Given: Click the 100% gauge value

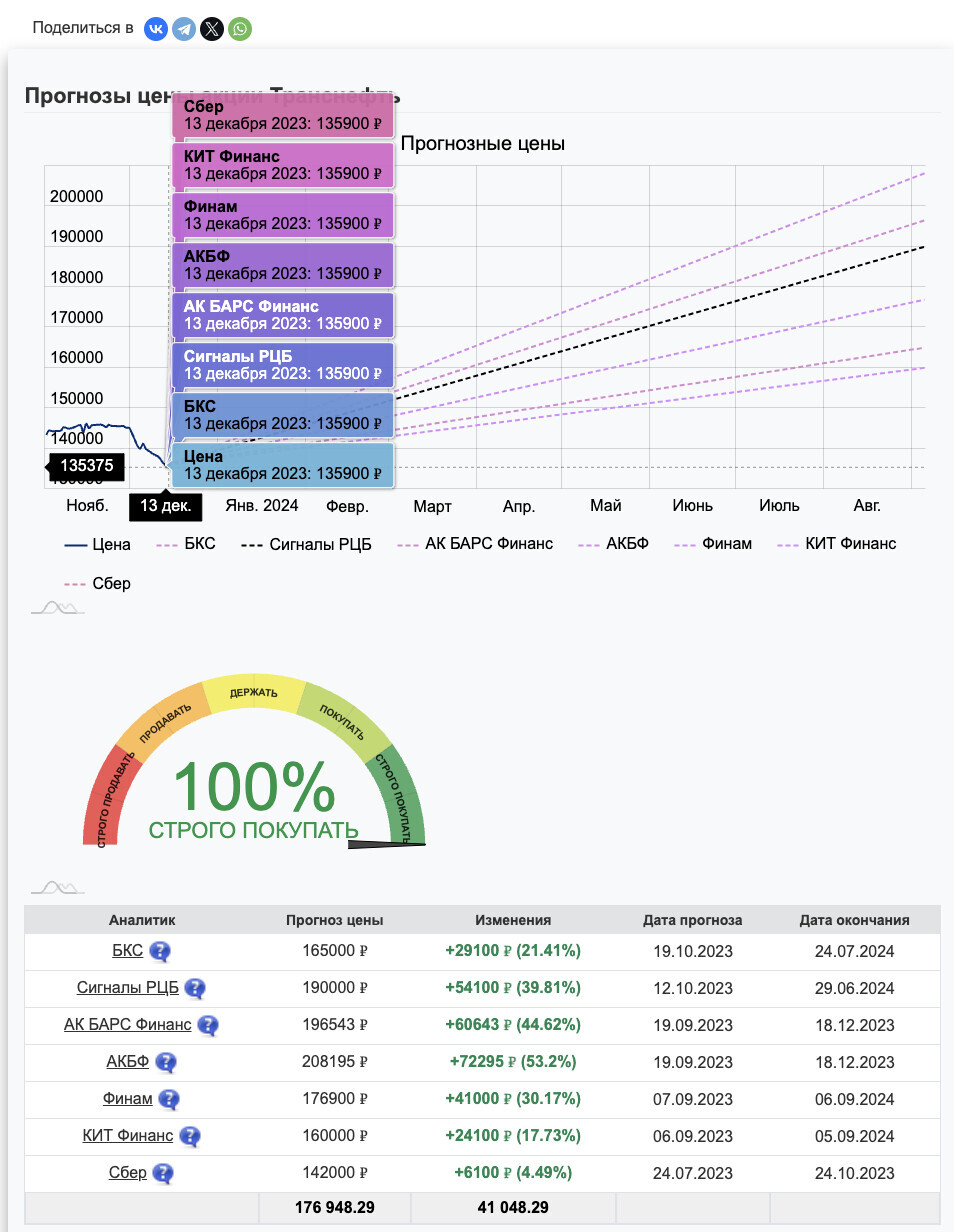Looking at the screenshot, I should [254, 786].
